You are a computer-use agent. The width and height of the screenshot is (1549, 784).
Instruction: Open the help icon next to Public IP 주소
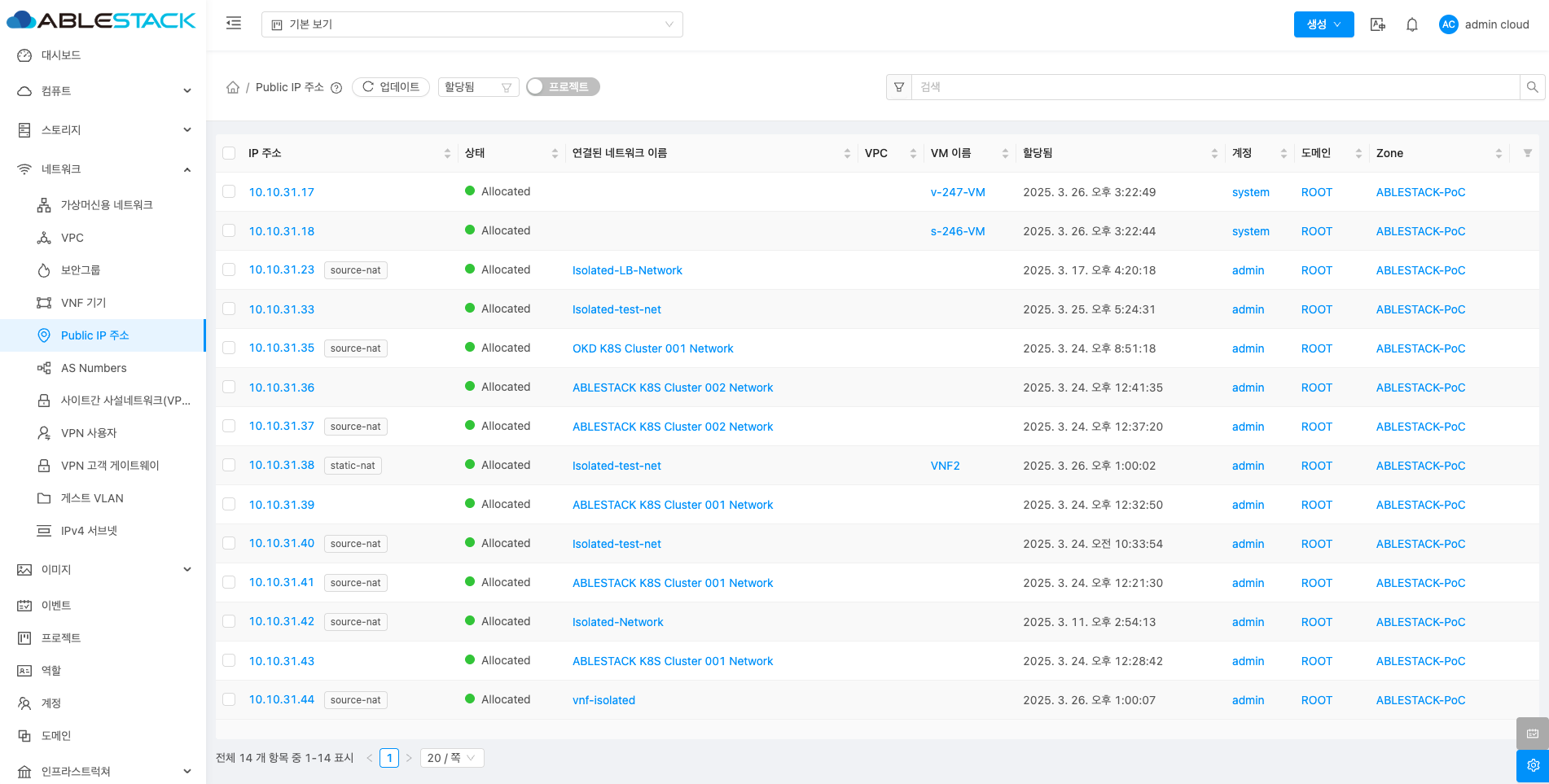click(x=336, y=88)
